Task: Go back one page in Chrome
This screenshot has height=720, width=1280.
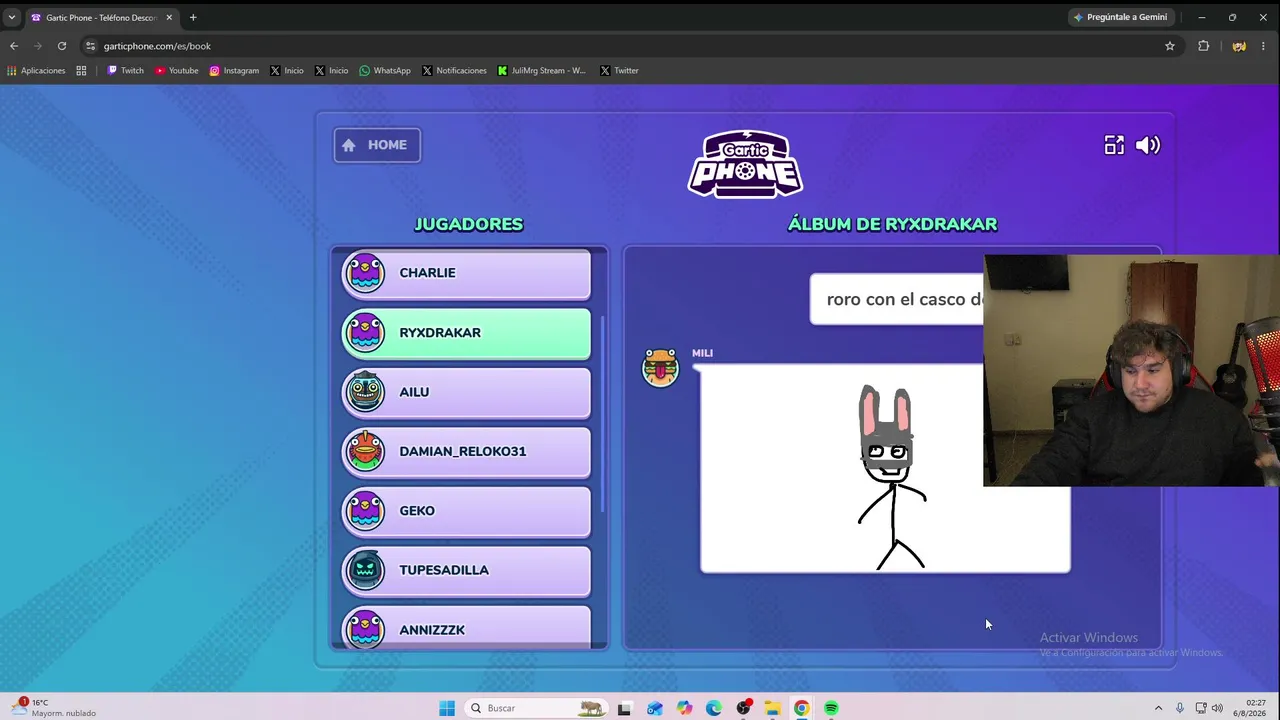Action: 14,46
